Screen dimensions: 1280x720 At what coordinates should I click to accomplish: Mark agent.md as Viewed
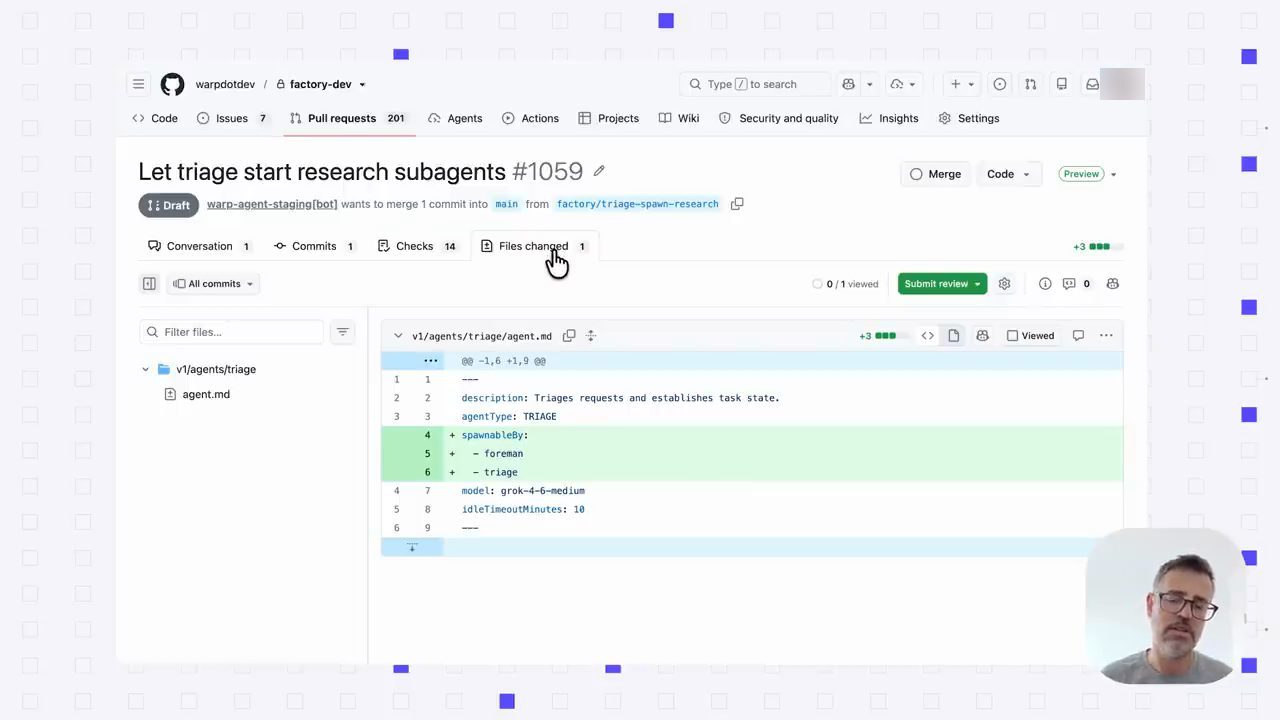click(x=1031, y=336)
